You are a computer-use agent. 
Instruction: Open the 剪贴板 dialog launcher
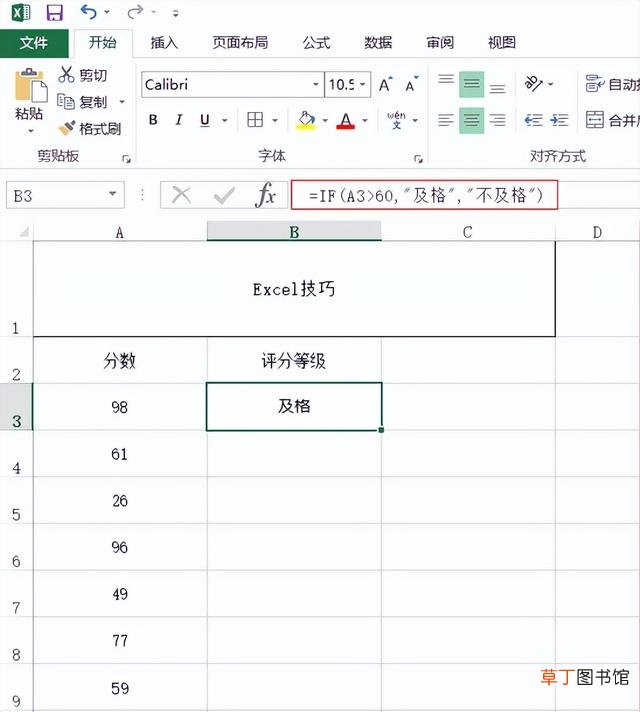click(x=126, y=159)
